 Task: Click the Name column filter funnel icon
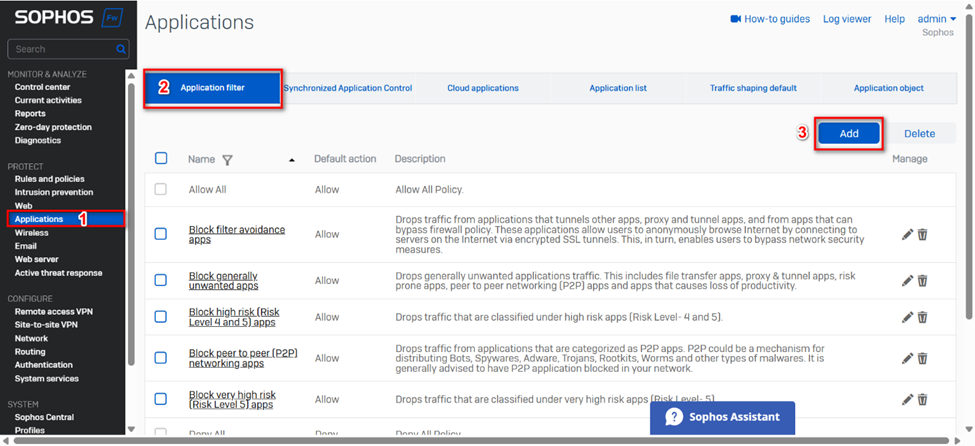(x=227, y=160)
